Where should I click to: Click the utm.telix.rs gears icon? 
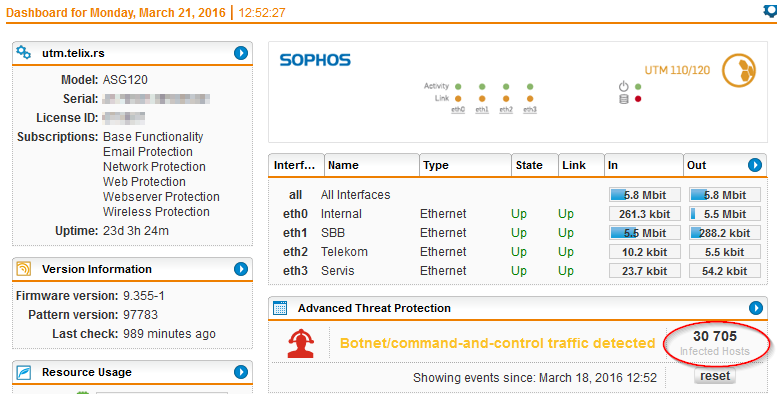click(x=24, y=52)
